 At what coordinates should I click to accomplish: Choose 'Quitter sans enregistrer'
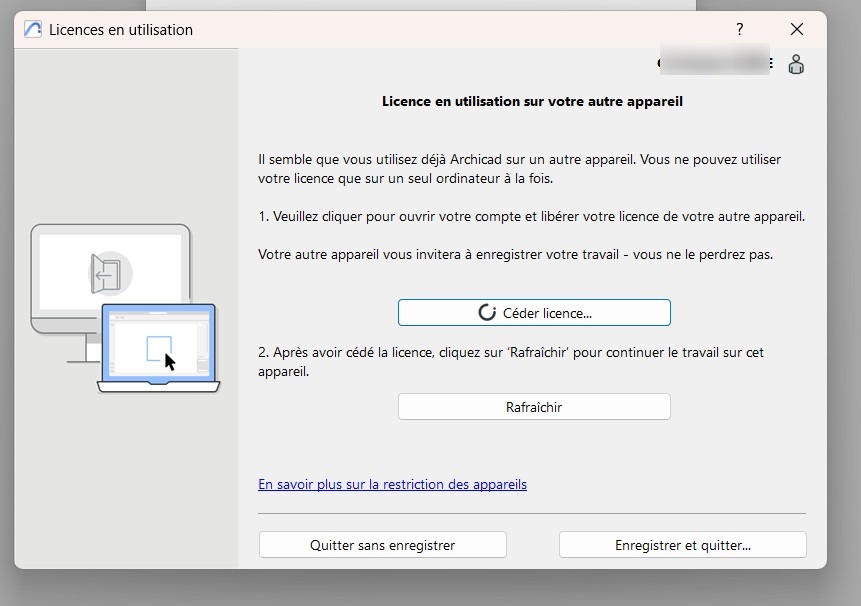[382, 544]
